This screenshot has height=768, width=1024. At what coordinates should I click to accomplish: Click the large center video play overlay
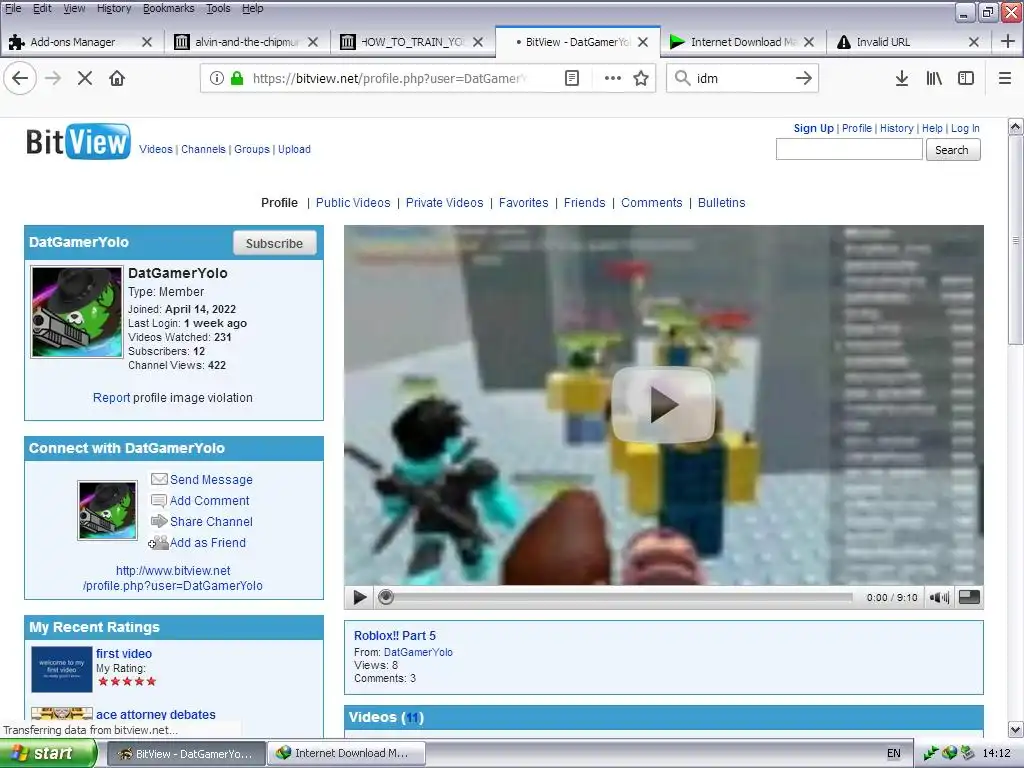coord(663,405)
